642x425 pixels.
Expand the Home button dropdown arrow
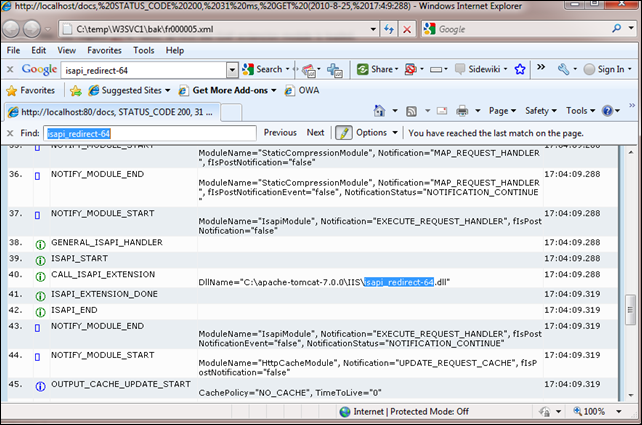(395, 111)
